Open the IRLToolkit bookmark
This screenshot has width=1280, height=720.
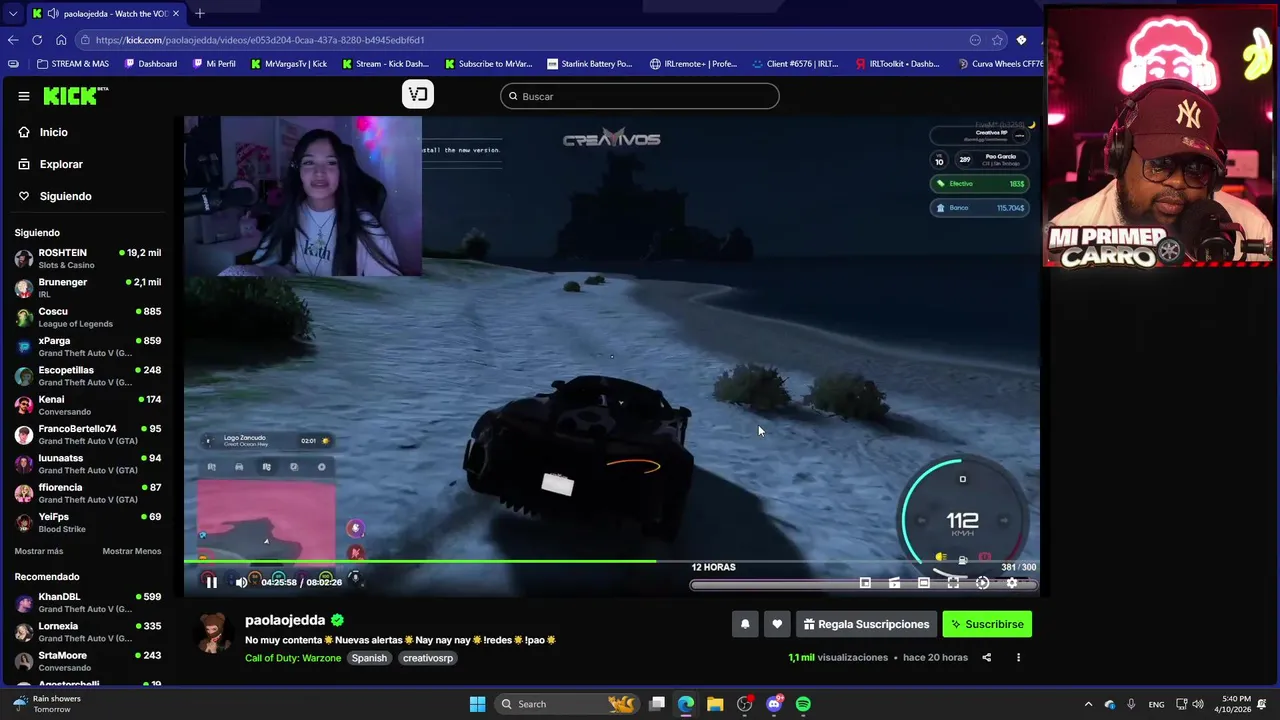click(x=897, y=64)
